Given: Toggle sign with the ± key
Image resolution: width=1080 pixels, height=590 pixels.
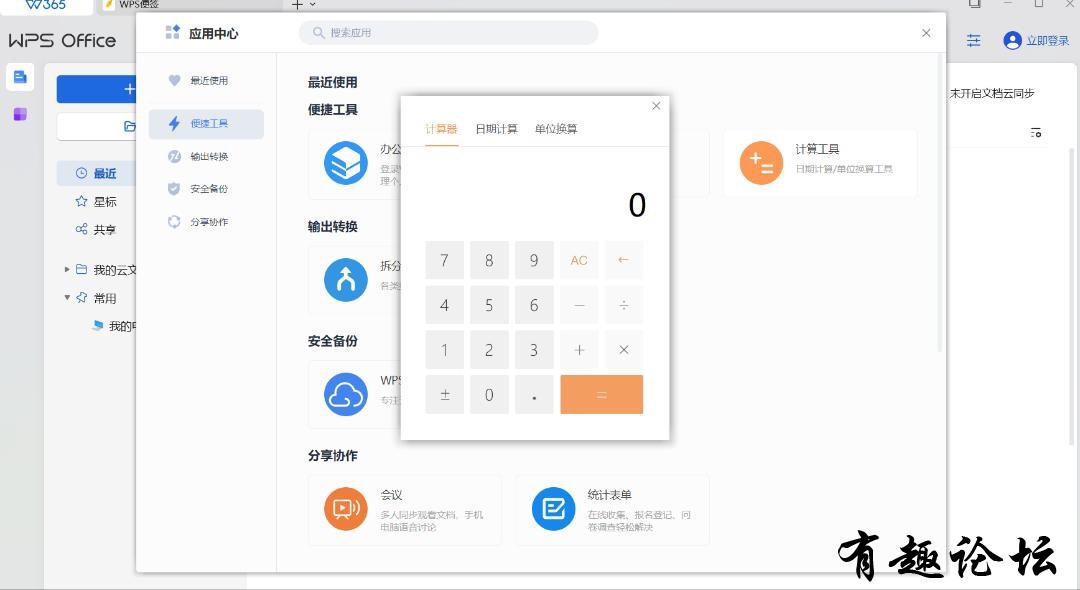Looking at the screenshot, I should (x=444, y=394).
